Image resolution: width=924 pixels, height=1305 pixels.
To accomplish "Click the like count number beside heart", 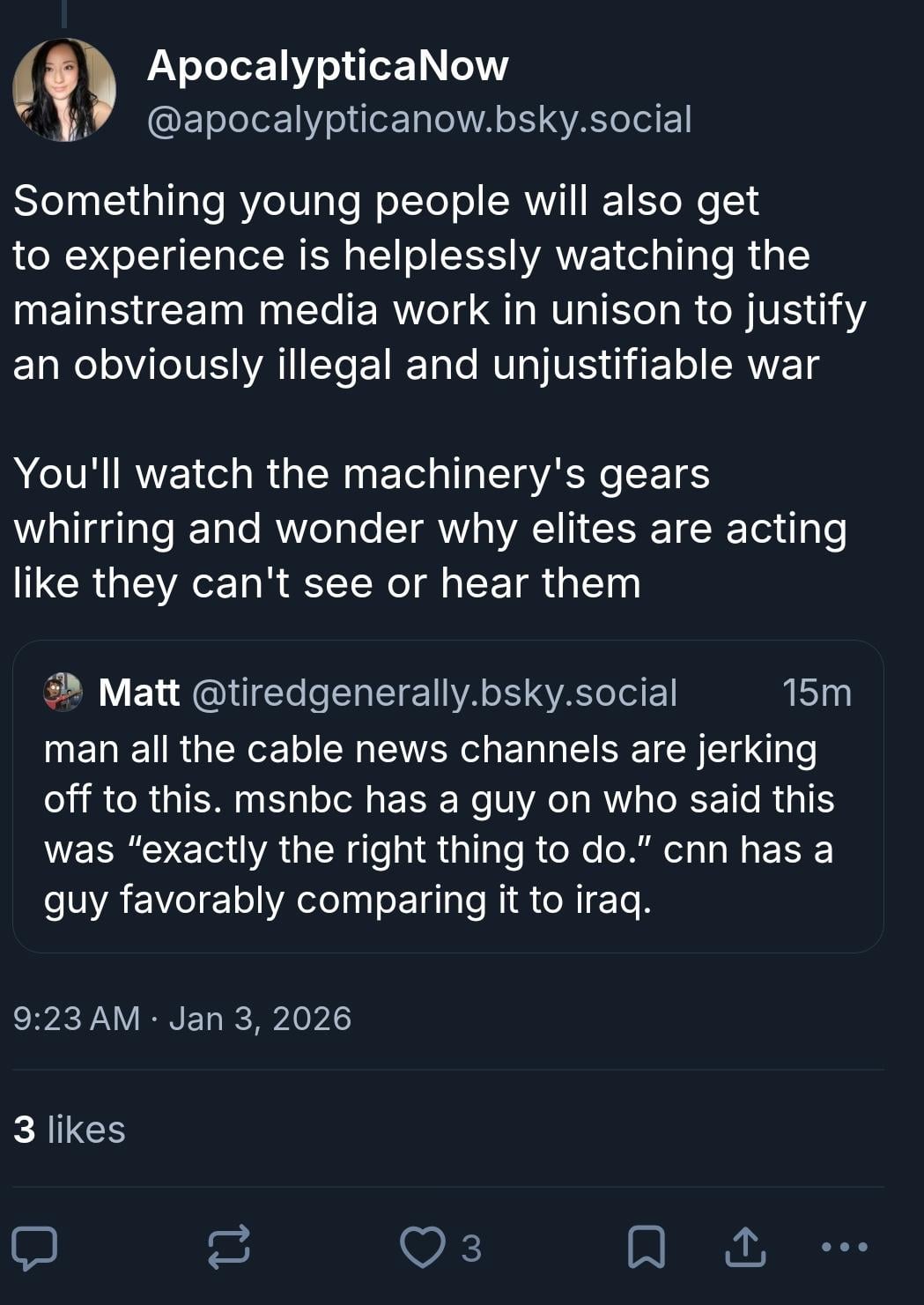I will (x=471, y=1248).
